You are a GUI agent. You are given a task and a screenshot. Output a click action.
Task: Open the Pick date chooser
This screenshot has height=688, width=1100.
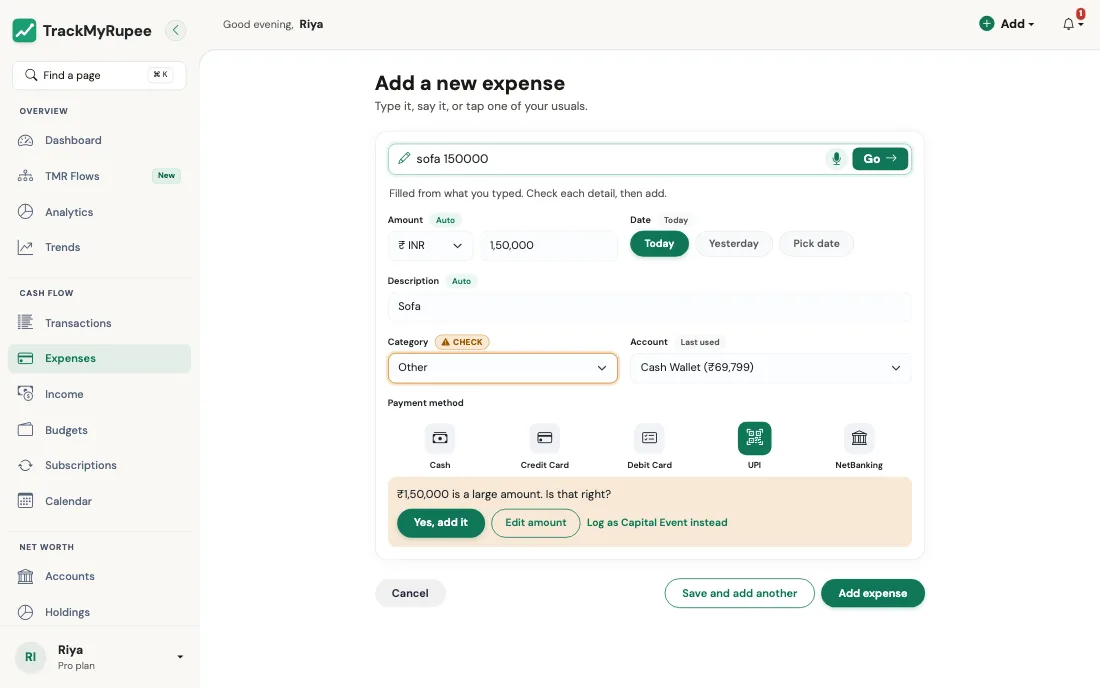point(817,243)
